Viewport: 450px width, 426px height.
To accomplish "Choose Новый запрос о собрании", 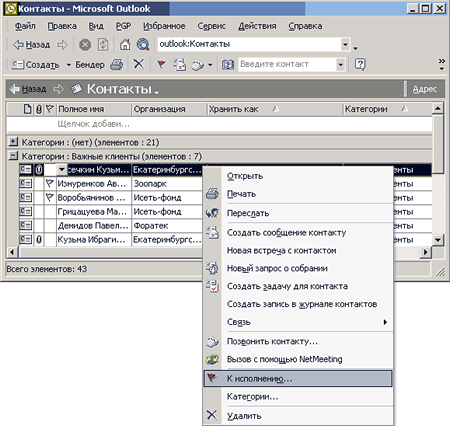I will (x=298, y=268).
